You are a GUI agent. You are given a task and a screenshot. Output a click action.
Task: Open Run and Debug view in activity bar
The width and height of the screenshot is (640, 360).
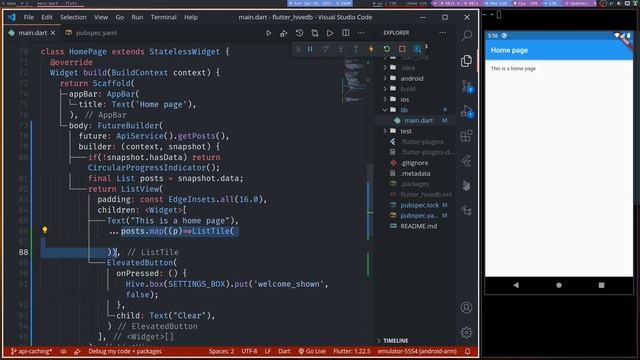tap(467, 111)
